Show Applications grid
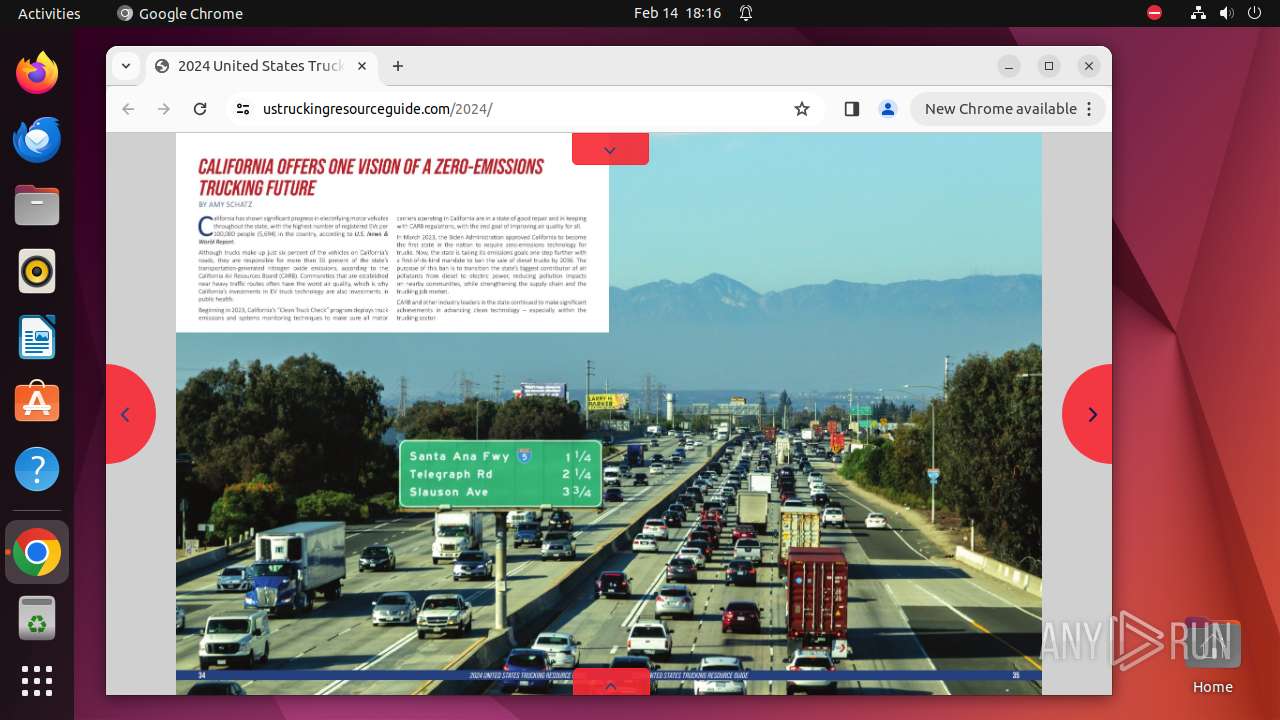Image resolution: width=1280 pixels, height=720 pixels. [x=37, y=681]
